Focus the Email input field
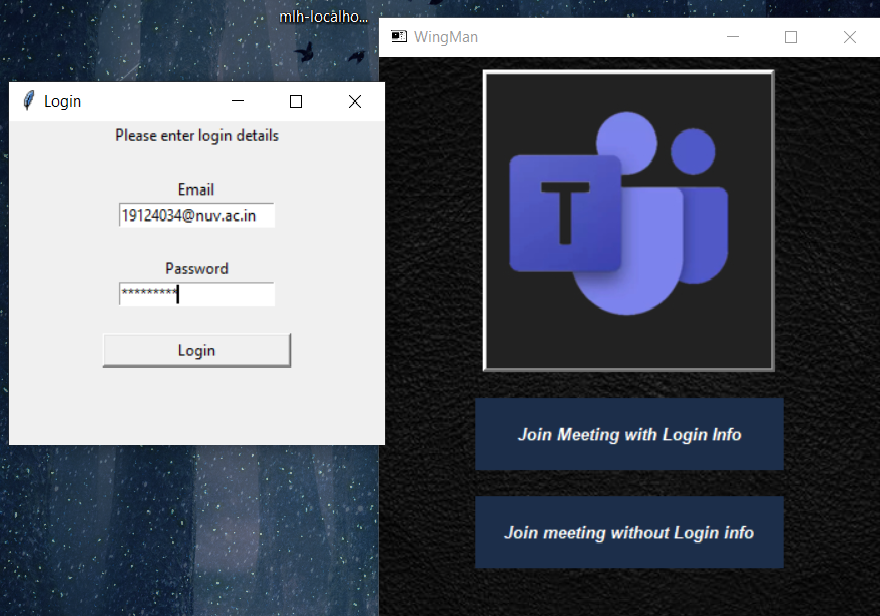 tap(196, 215)
